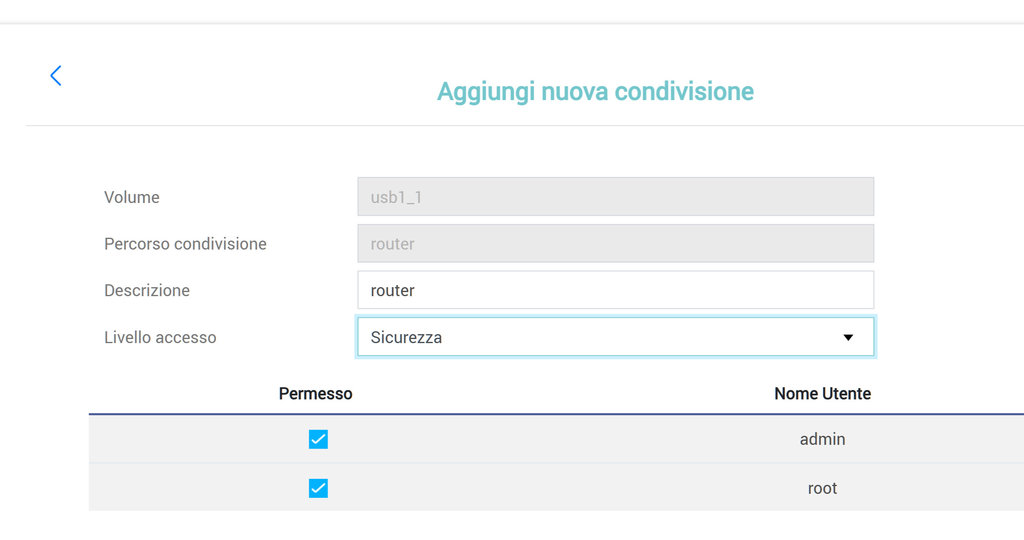Click the Aggiungi nuova condivisione page title

point(595,92)
